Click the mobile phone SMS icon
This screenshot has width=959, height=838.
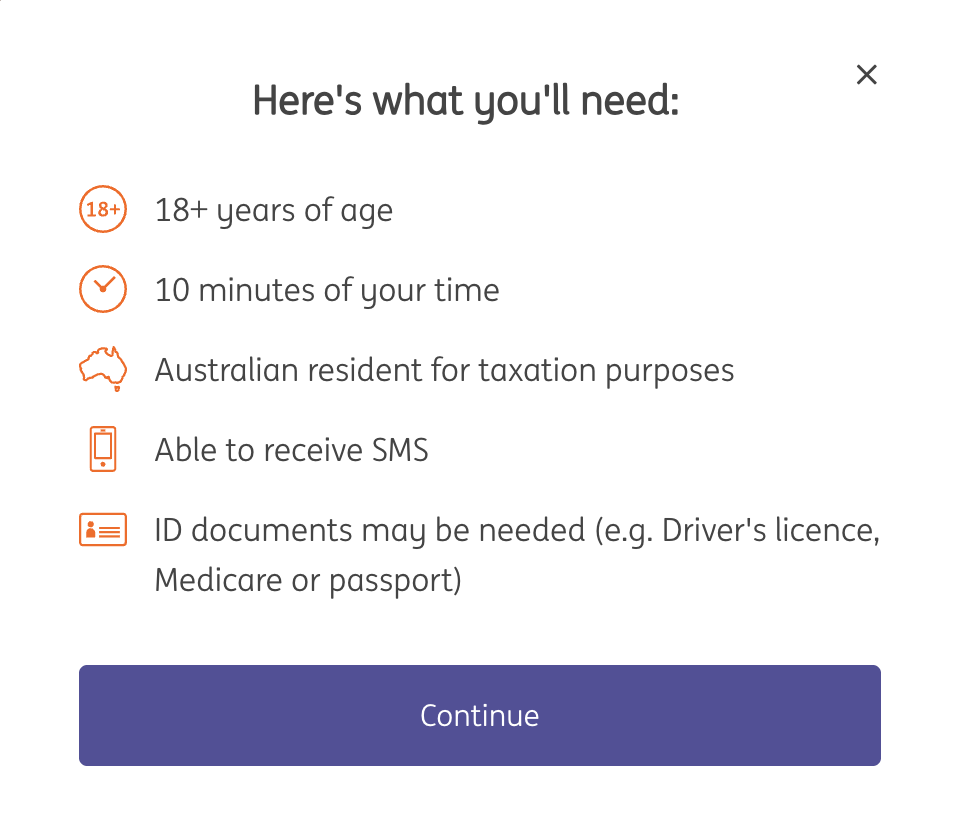tap(103, 449)
